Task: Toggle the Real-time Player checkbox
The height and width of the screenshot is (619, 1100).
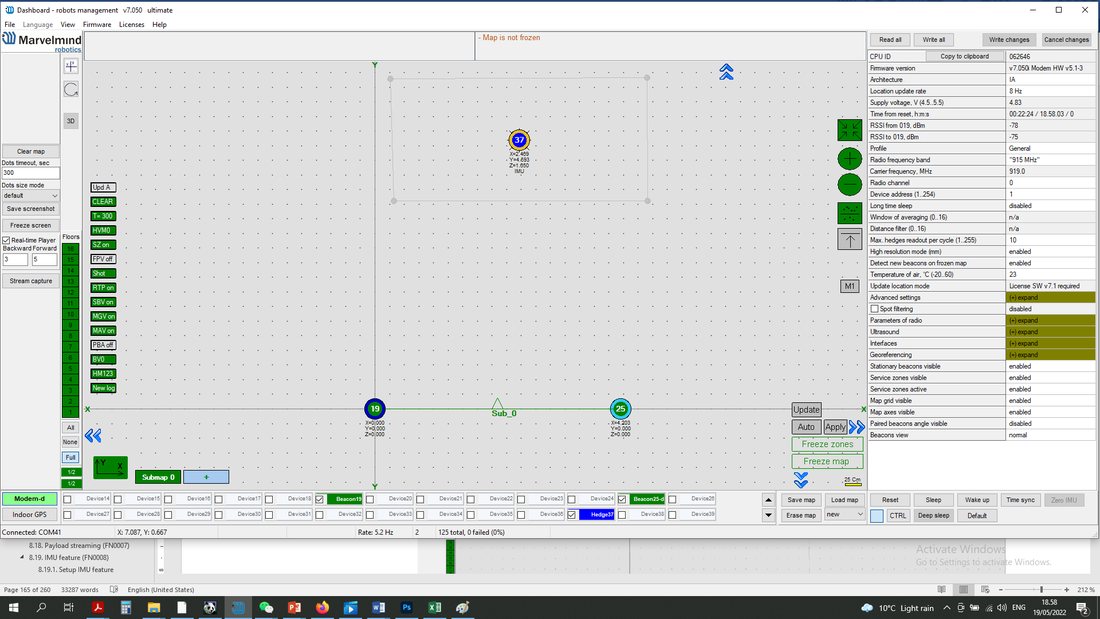Action: (x=6, y=240)
